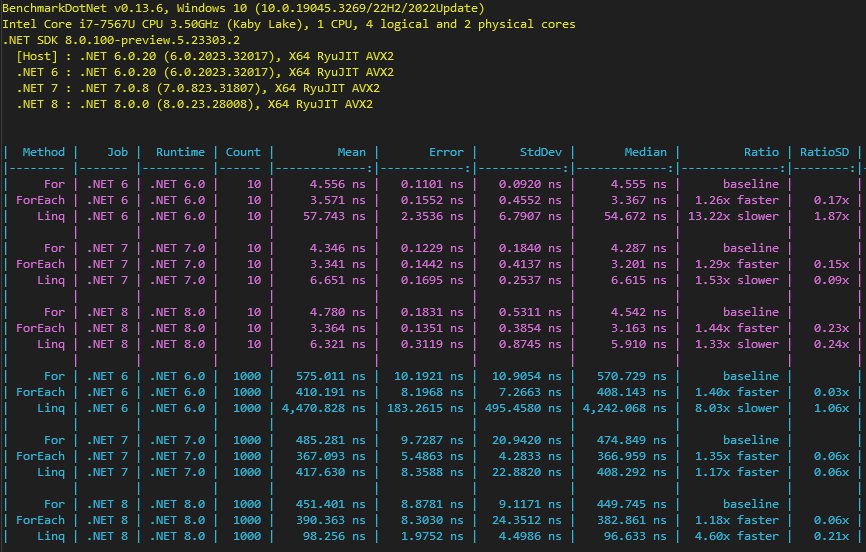Click StdDev value 6.7907 ns
Screen dimensions: 866x552
[x=530, y=216]
